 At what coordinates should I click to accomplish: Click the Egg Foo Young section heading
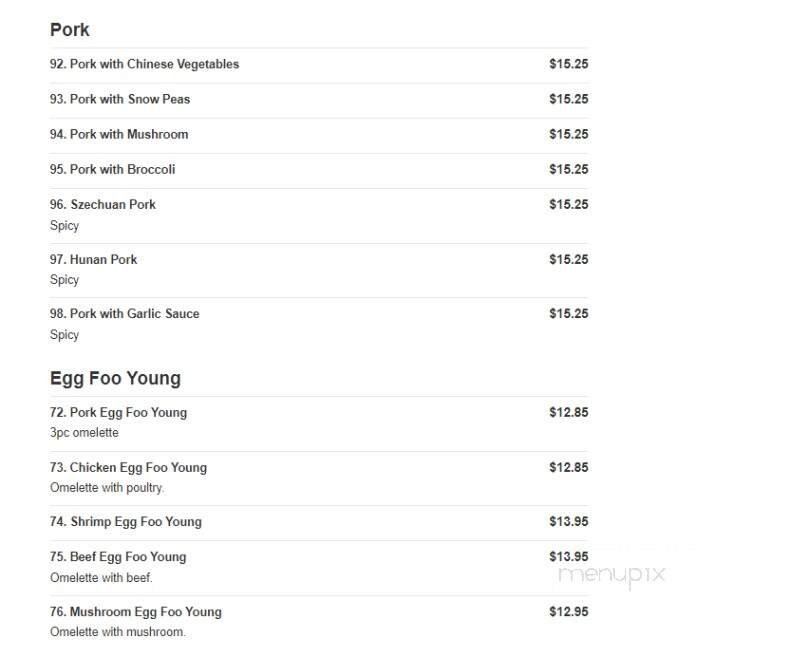115,379
